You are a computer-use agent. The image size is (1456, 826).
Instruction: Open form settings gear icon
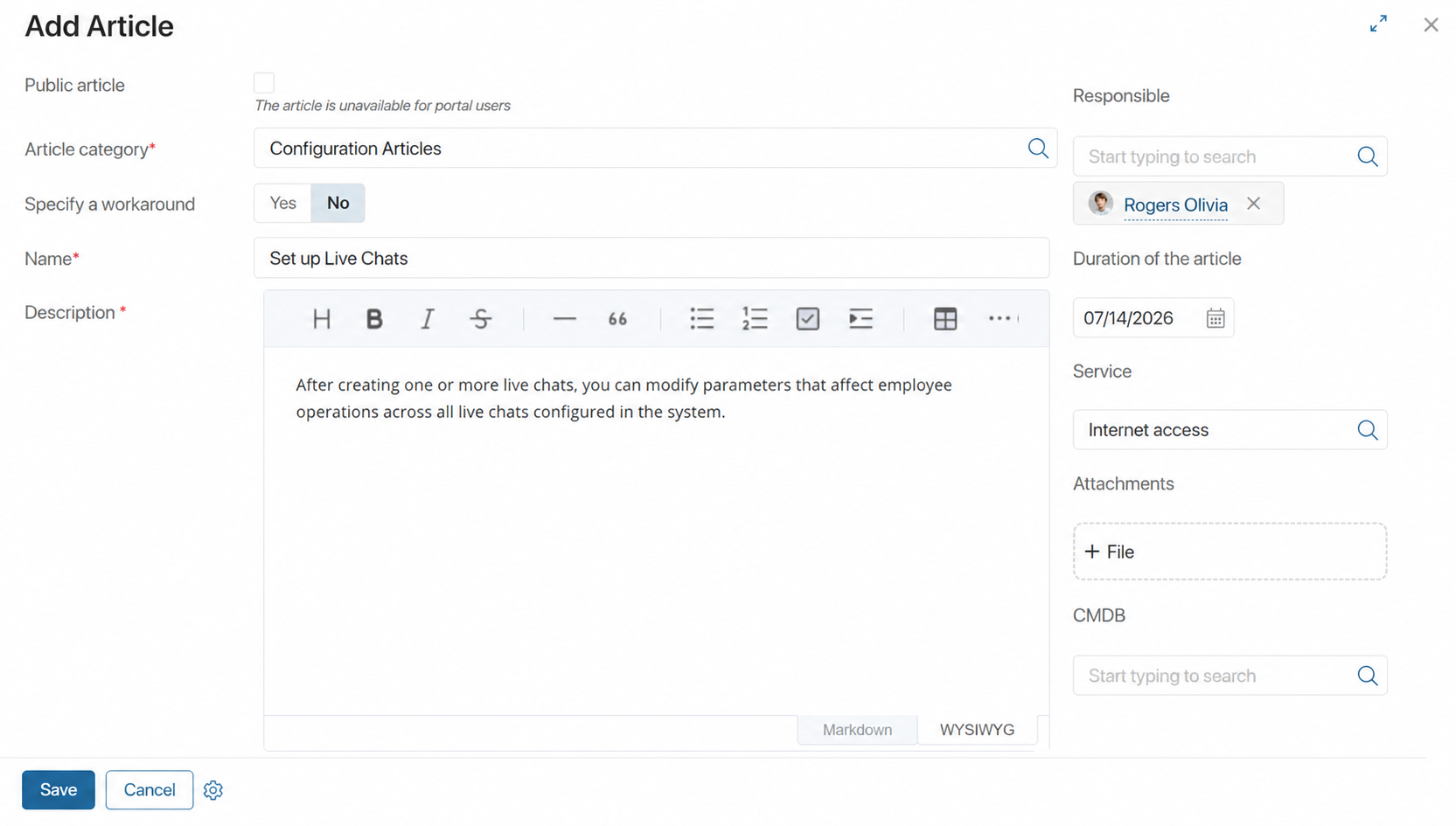(212, 790)
